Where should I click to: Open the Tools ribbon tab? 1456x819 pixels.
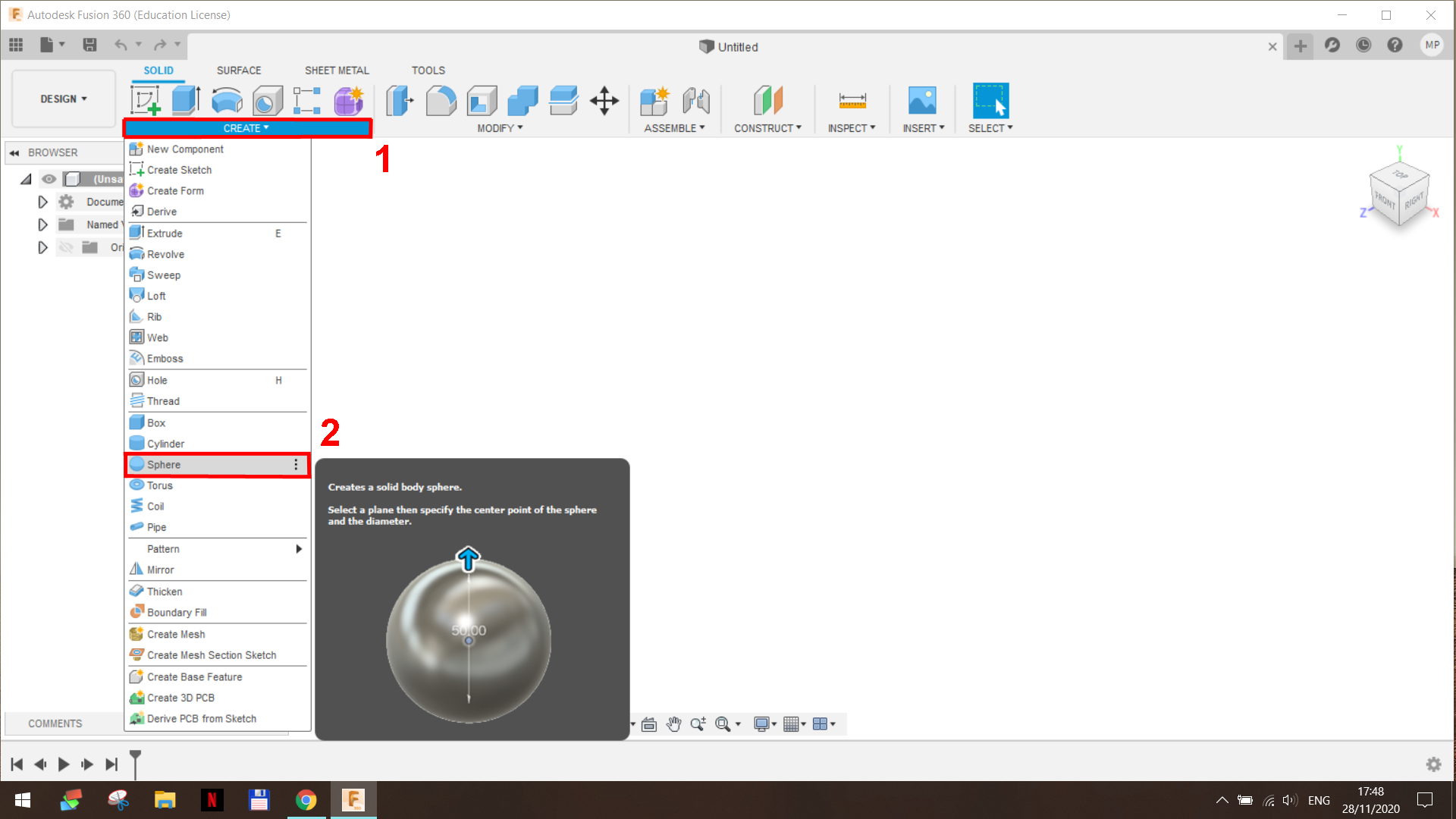click(427, 70)
